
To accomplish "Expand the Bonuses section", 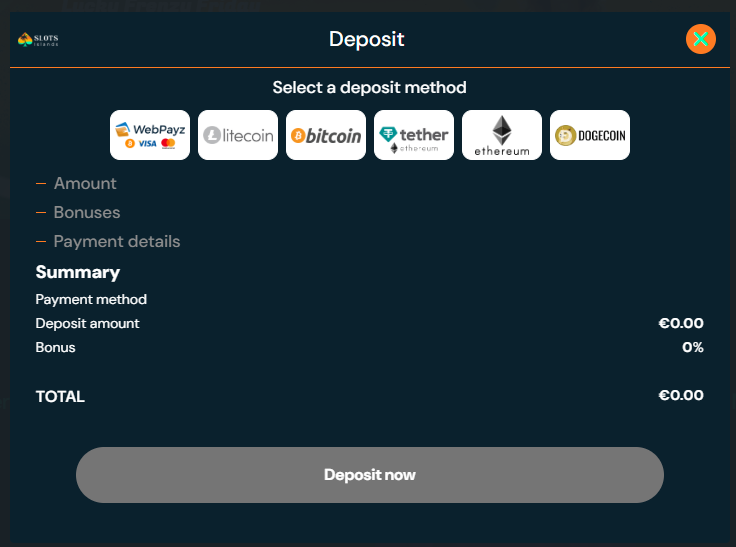I will [86, 212].
